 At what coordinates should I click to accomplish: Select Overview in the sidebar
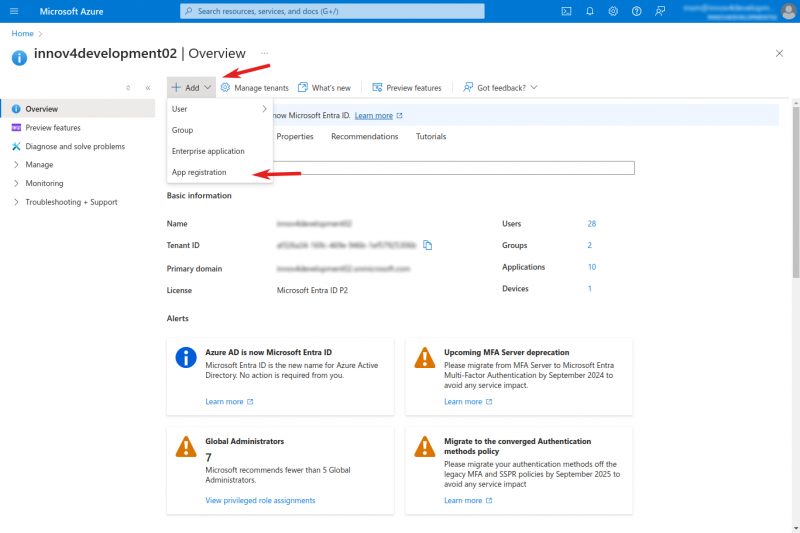78,109
